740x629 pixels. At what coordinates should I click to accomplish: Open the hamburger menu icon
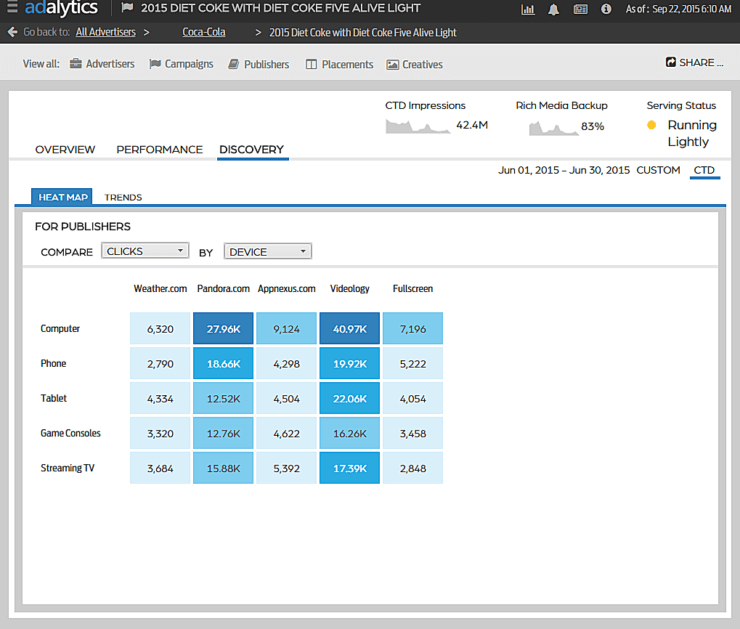pyautogui.click(x=12, y=7)
